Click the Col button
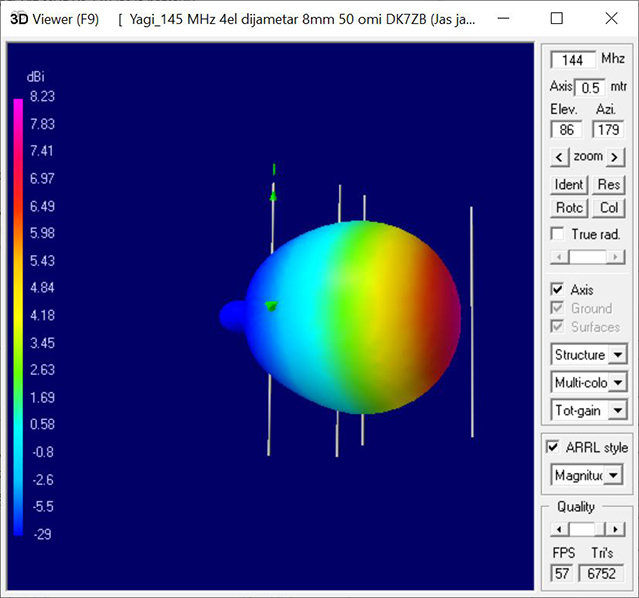The image size is (639, 598). coord(608,208)
